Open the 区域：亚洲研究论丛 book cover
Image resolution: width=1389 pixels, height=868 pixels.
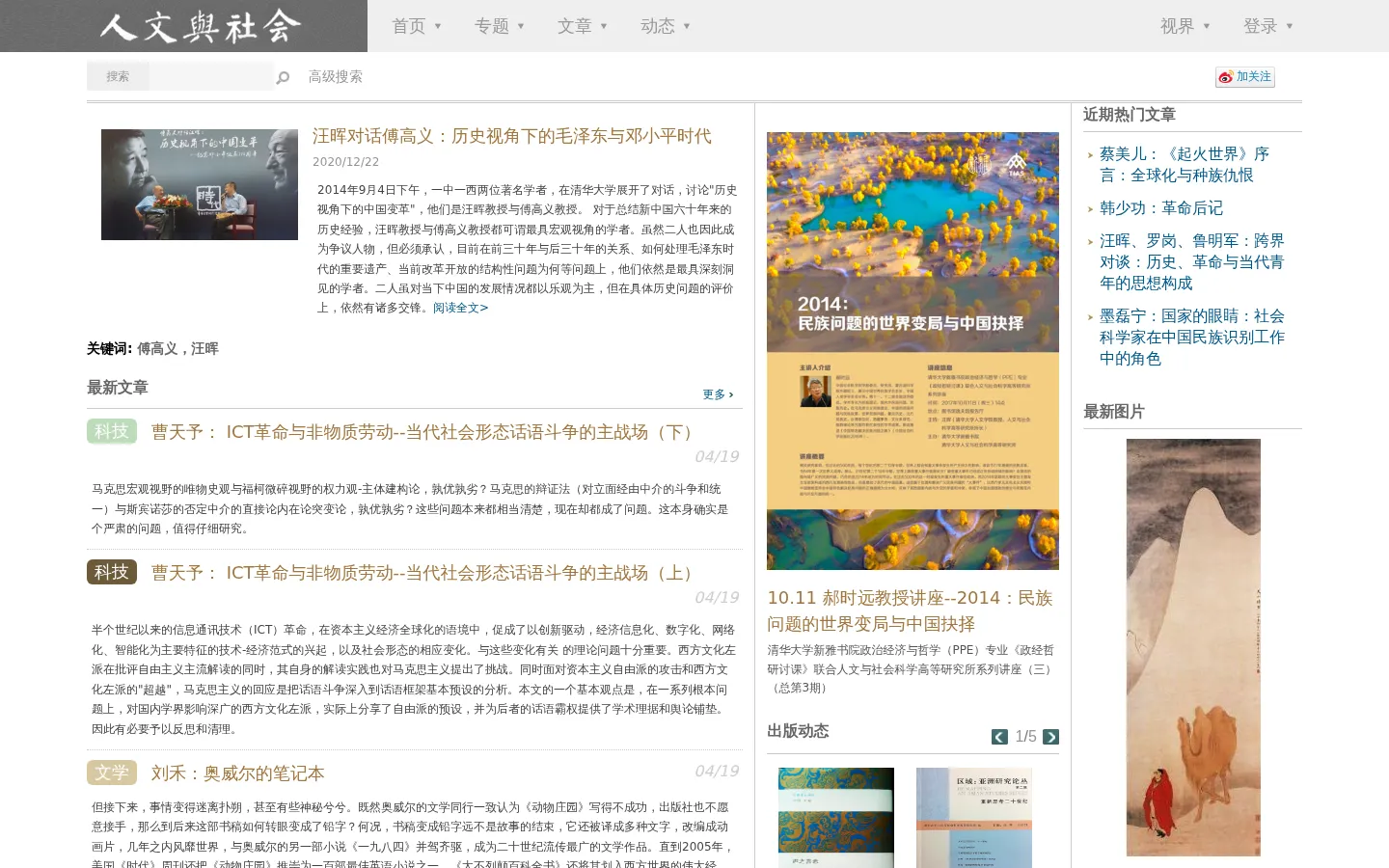click(974, 818)
